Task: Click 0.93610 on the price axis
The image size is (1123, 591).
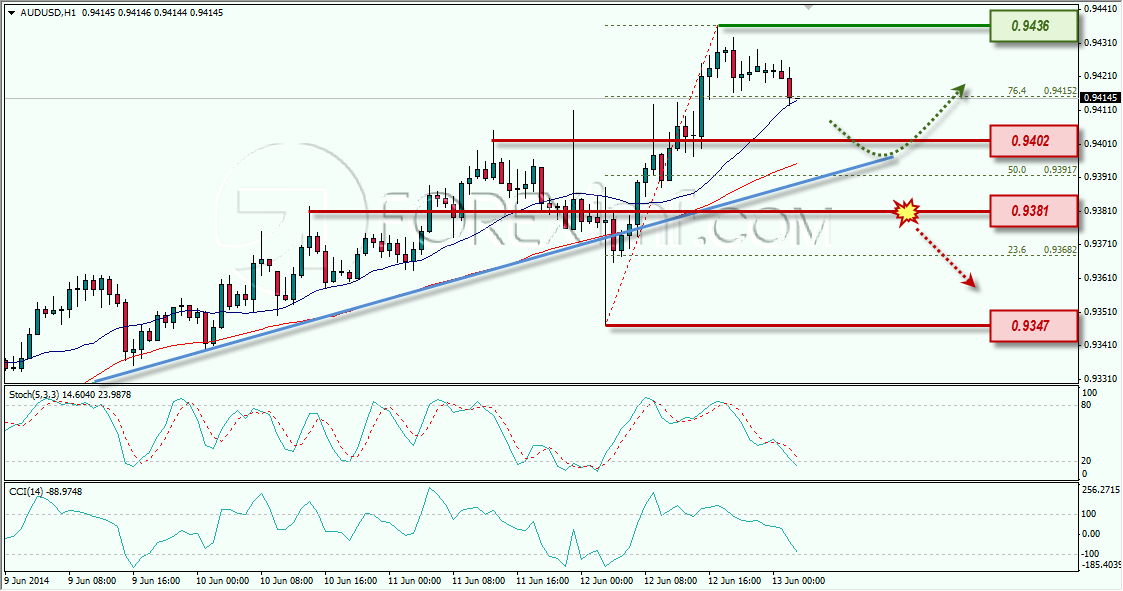Action: 1101,277
